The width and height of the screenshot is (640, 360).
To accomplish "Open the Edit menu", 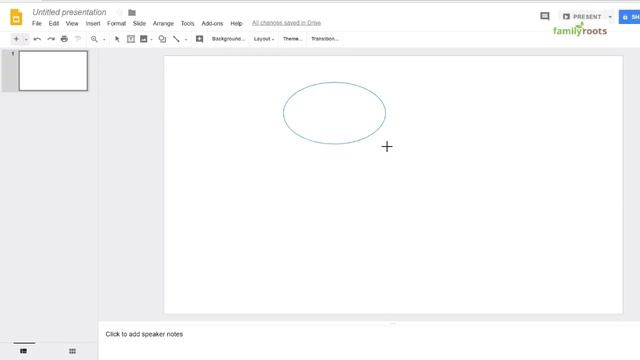I will coord(54,24).
